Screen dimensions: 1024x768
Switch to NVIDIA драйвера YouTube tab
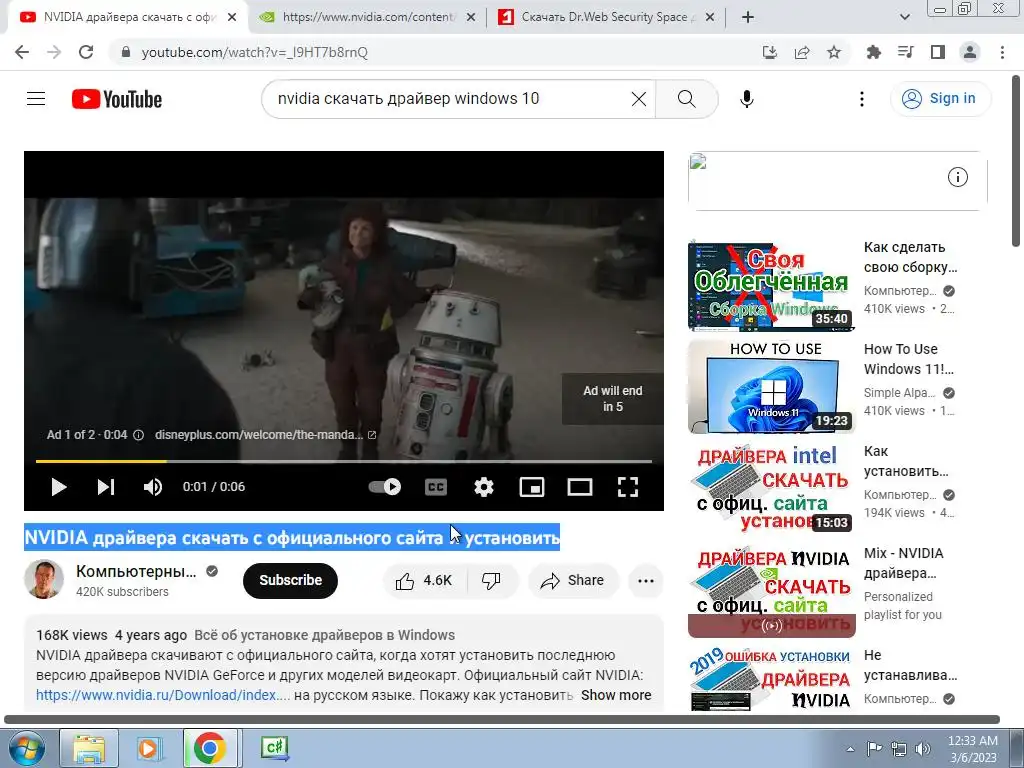129,17
